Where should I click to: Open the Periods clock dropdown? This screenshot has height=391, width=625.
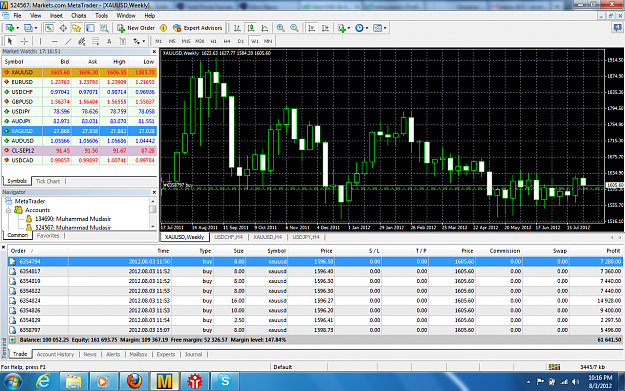pos(362,28)
